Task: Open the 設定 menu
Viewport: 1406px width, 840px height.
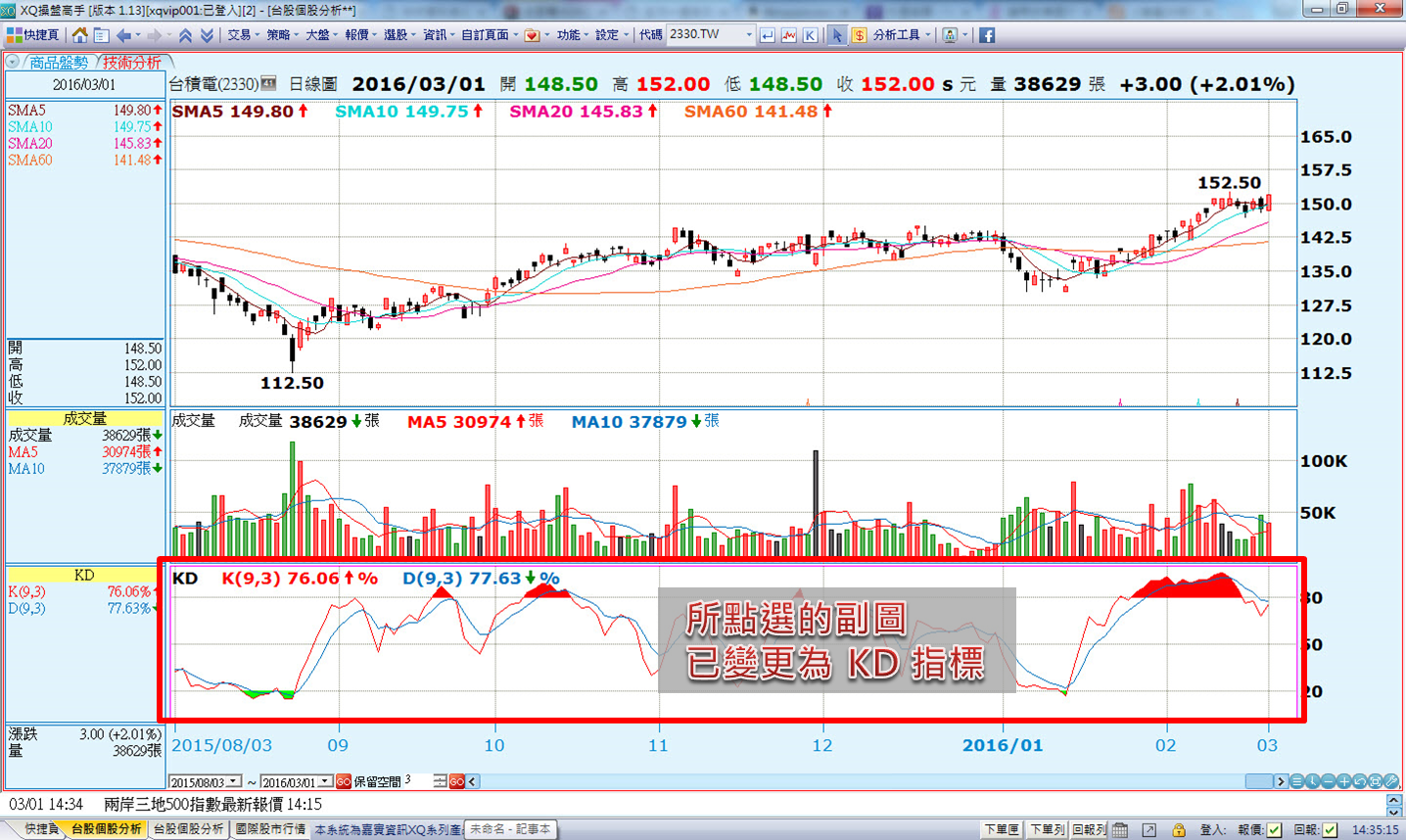Action: tap(611, 35)
